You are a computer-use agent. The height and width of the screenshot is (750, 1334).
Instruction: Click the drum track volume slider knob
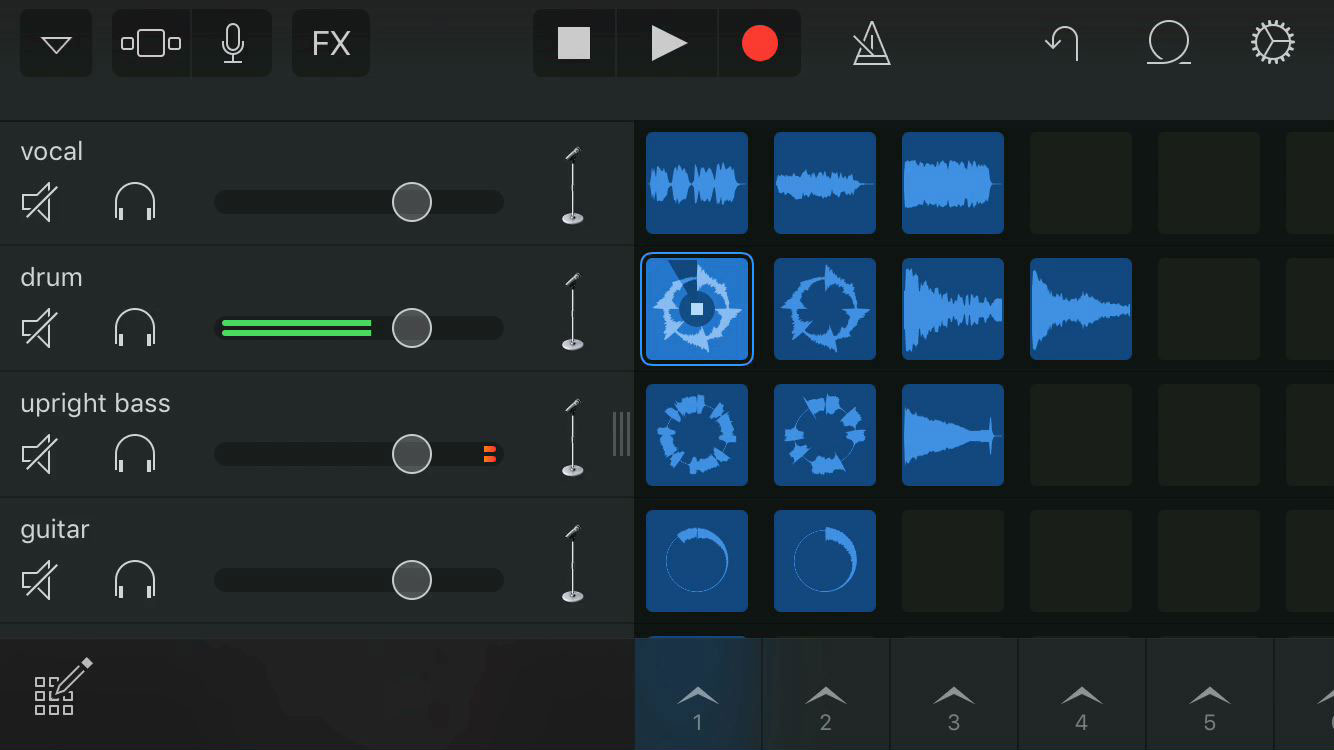(x=411, y=328)
